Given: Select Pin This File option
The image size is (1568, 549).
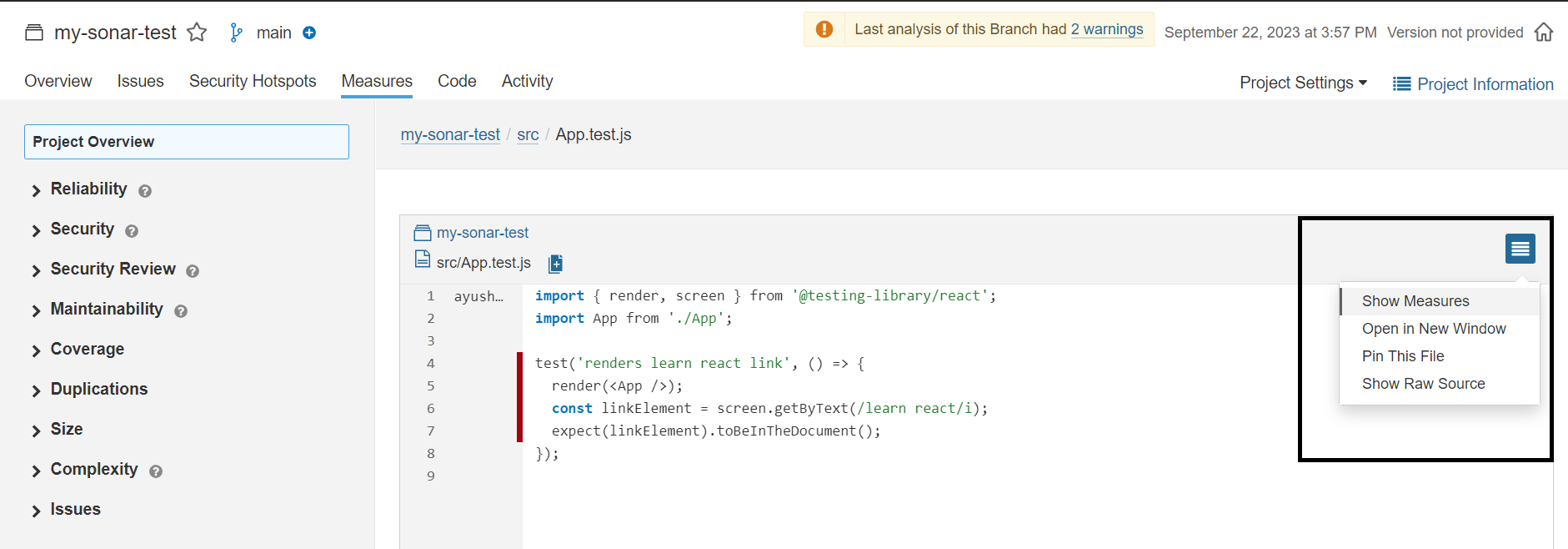Looking at the screenshot, I should pyautogui.click(x=1440, y=356).
